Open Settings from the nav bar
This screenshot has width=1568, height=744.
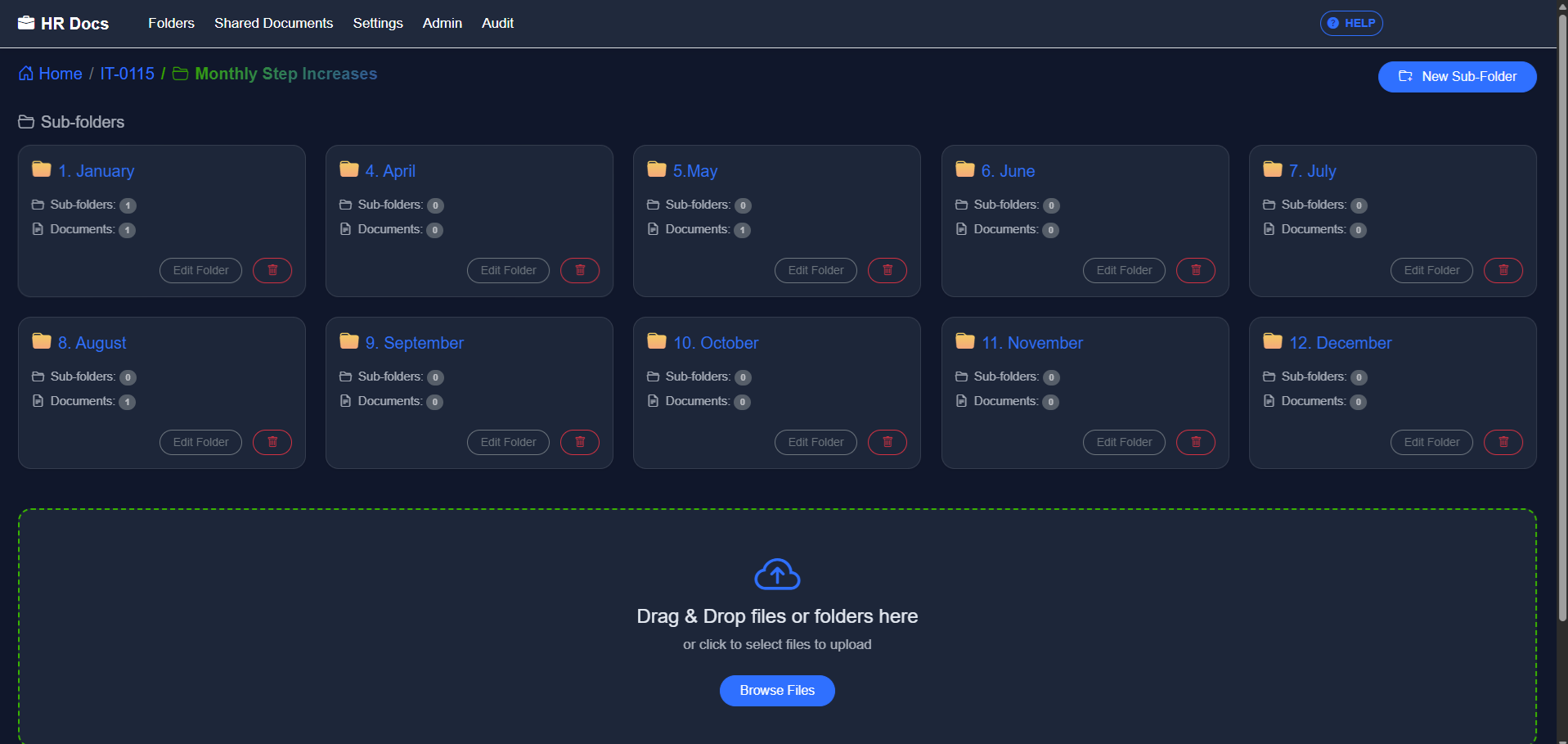[378, 23]
